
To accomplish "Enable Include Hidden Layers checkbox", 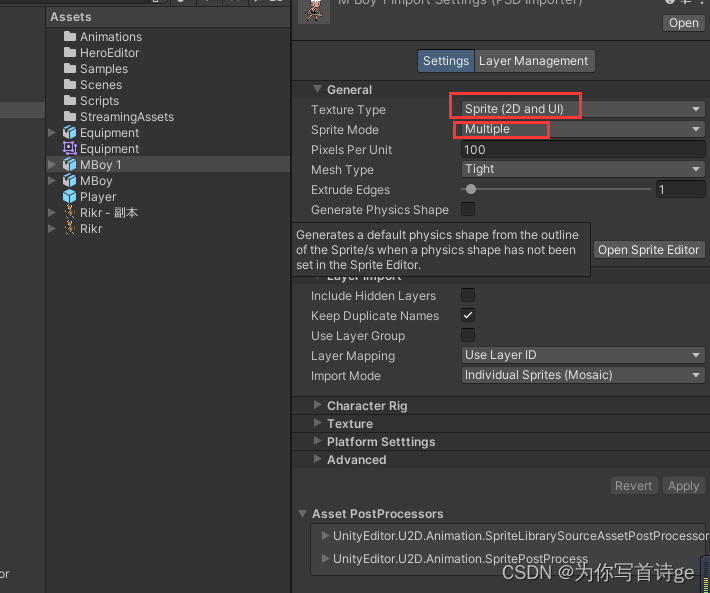I will (468, 295).
